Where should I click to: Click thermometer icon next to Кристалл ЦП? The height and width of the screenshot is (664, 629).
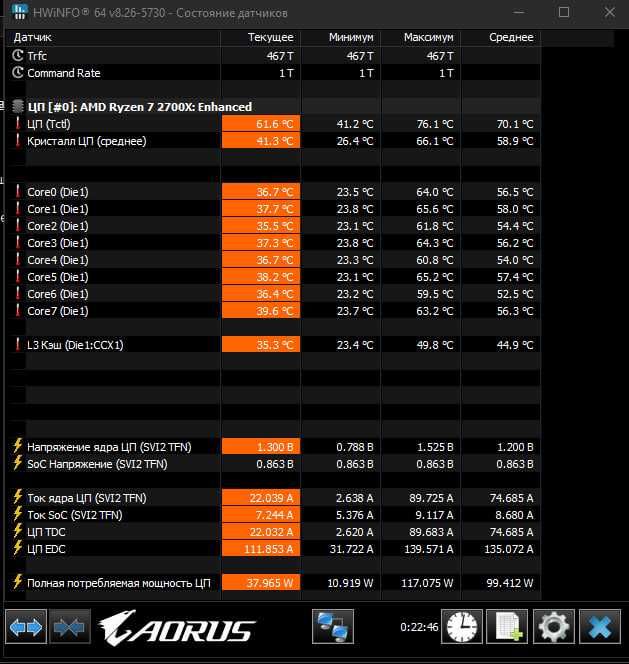(17, 141)
